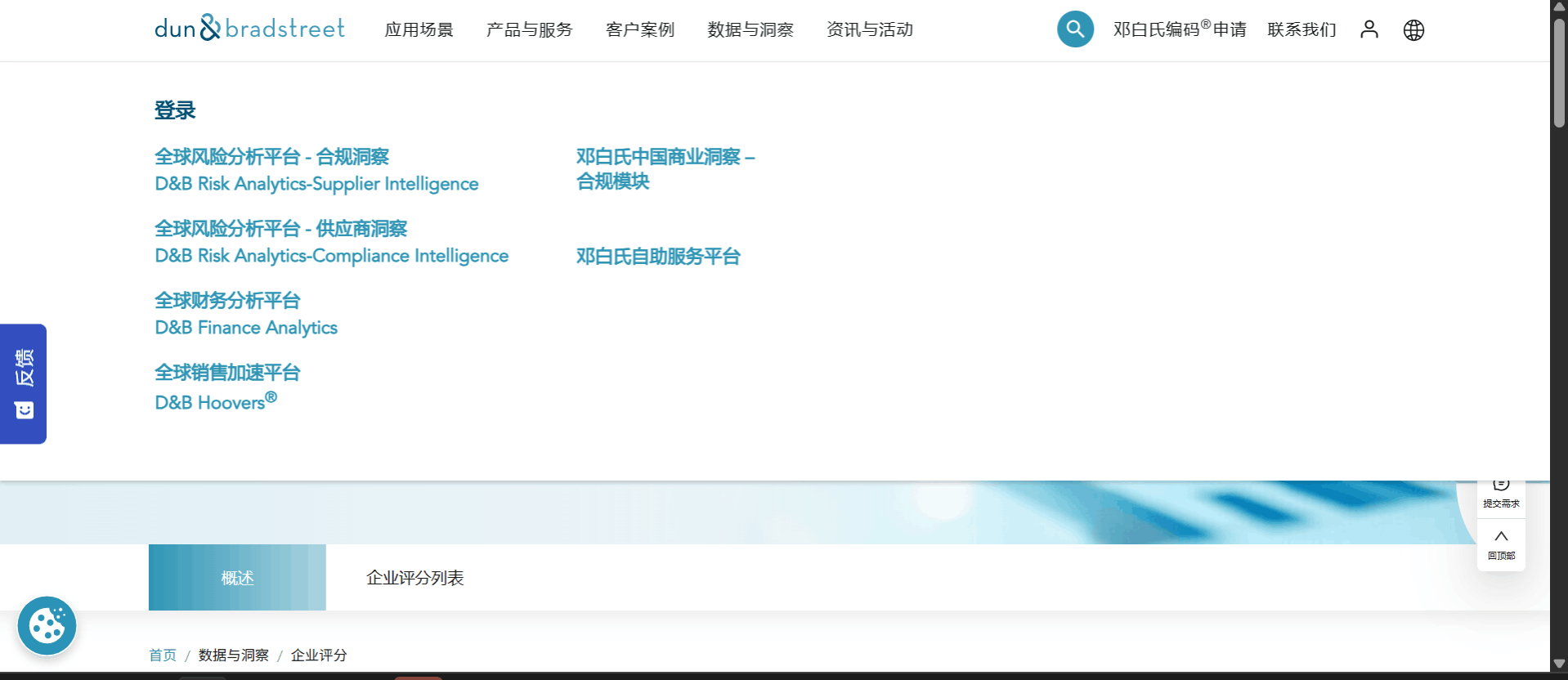Click 联系我们 link
This screenshot has height=680, width=1568.
tap(1301, 30)
